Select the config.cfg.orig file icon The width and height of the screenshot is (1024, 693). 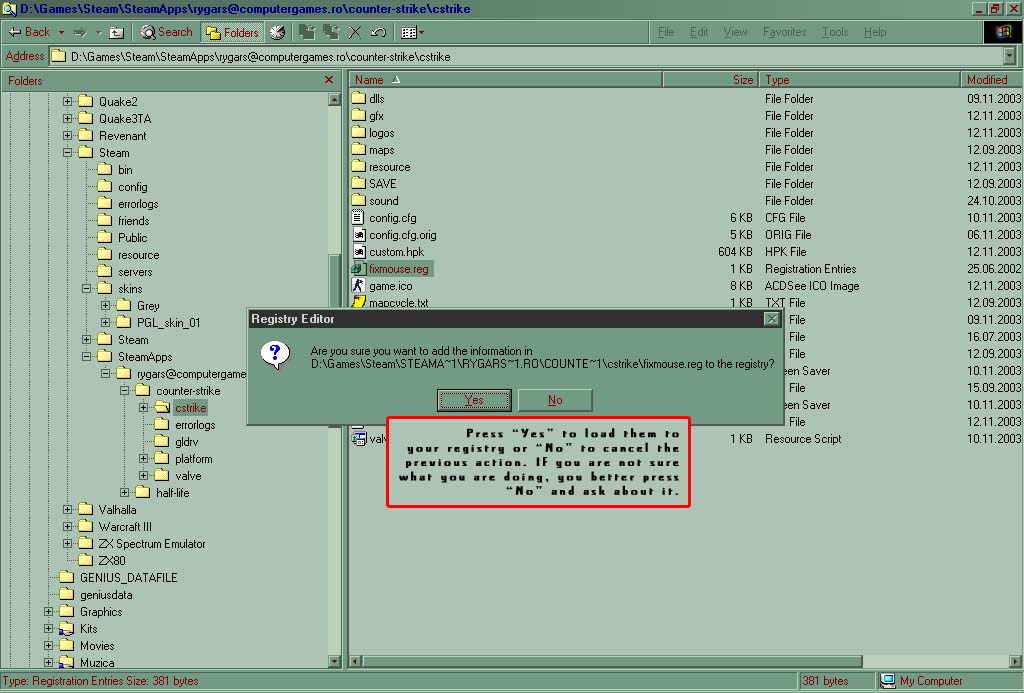pos(358,234)
